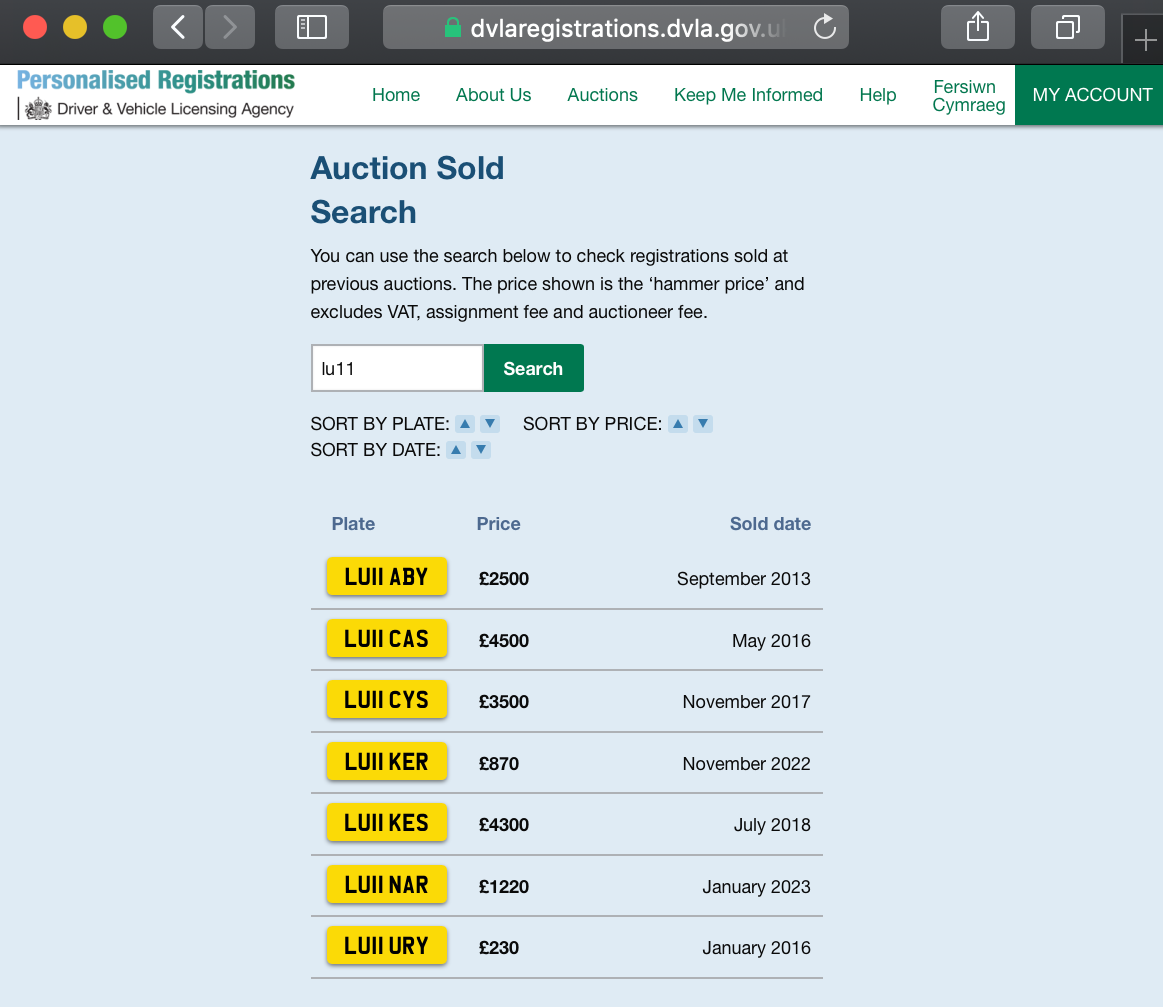
Task: Sort by plate descending arrow
Action: click(x=490, y=423)
